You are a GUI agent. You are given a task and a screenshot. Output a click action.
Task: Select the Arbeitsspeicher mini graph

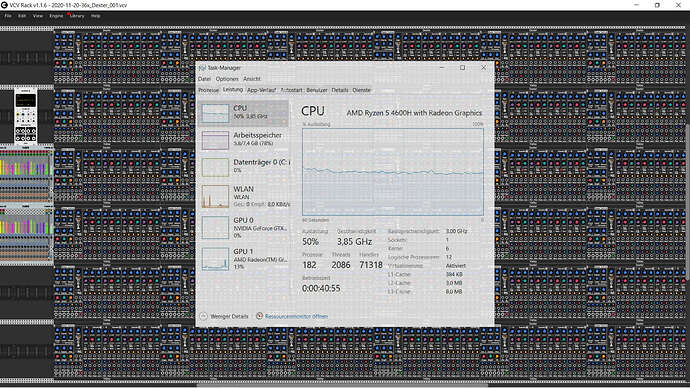[215, 140]
